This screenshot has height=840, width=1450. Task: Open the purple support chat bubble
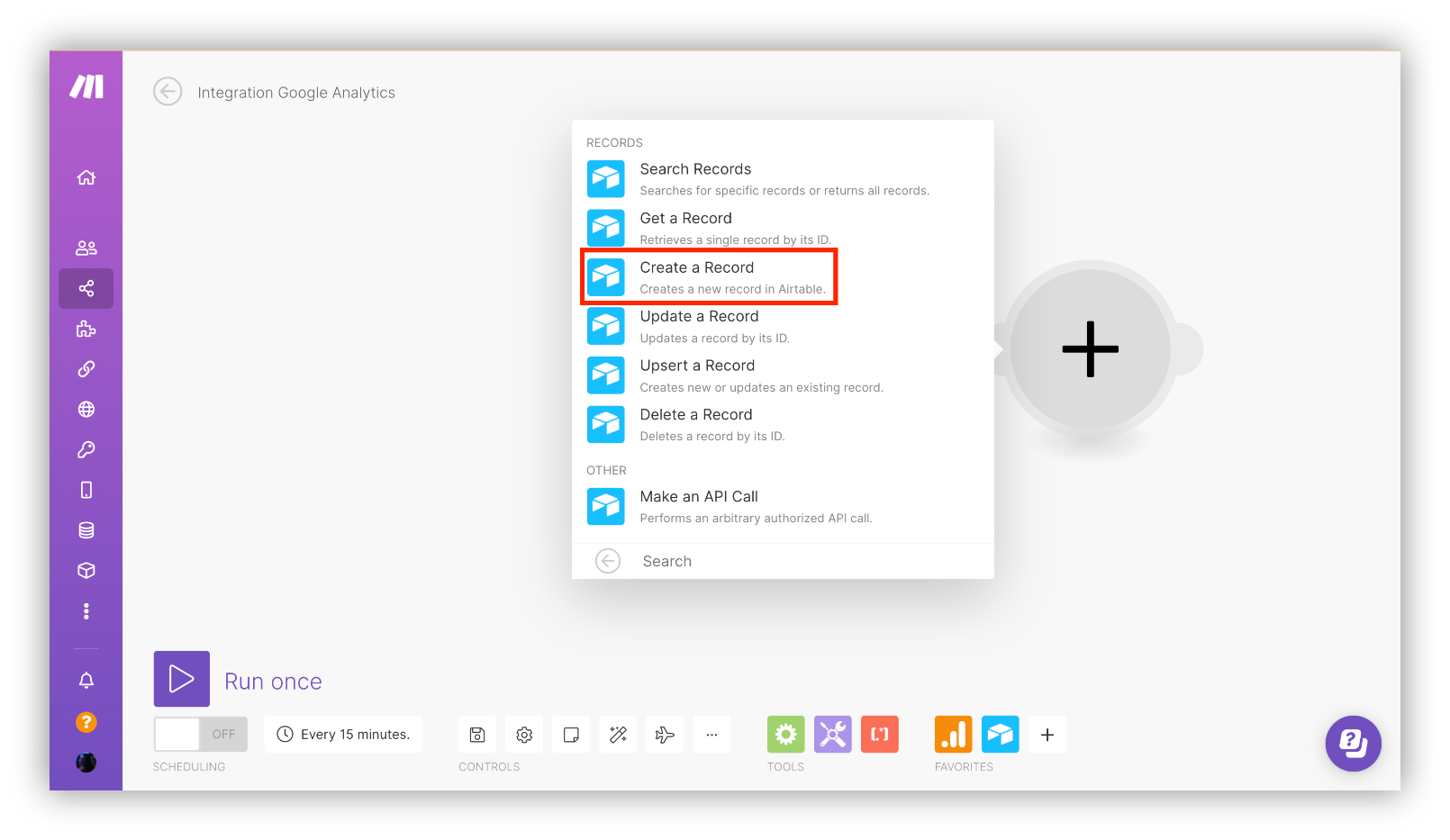(1353, 744)
